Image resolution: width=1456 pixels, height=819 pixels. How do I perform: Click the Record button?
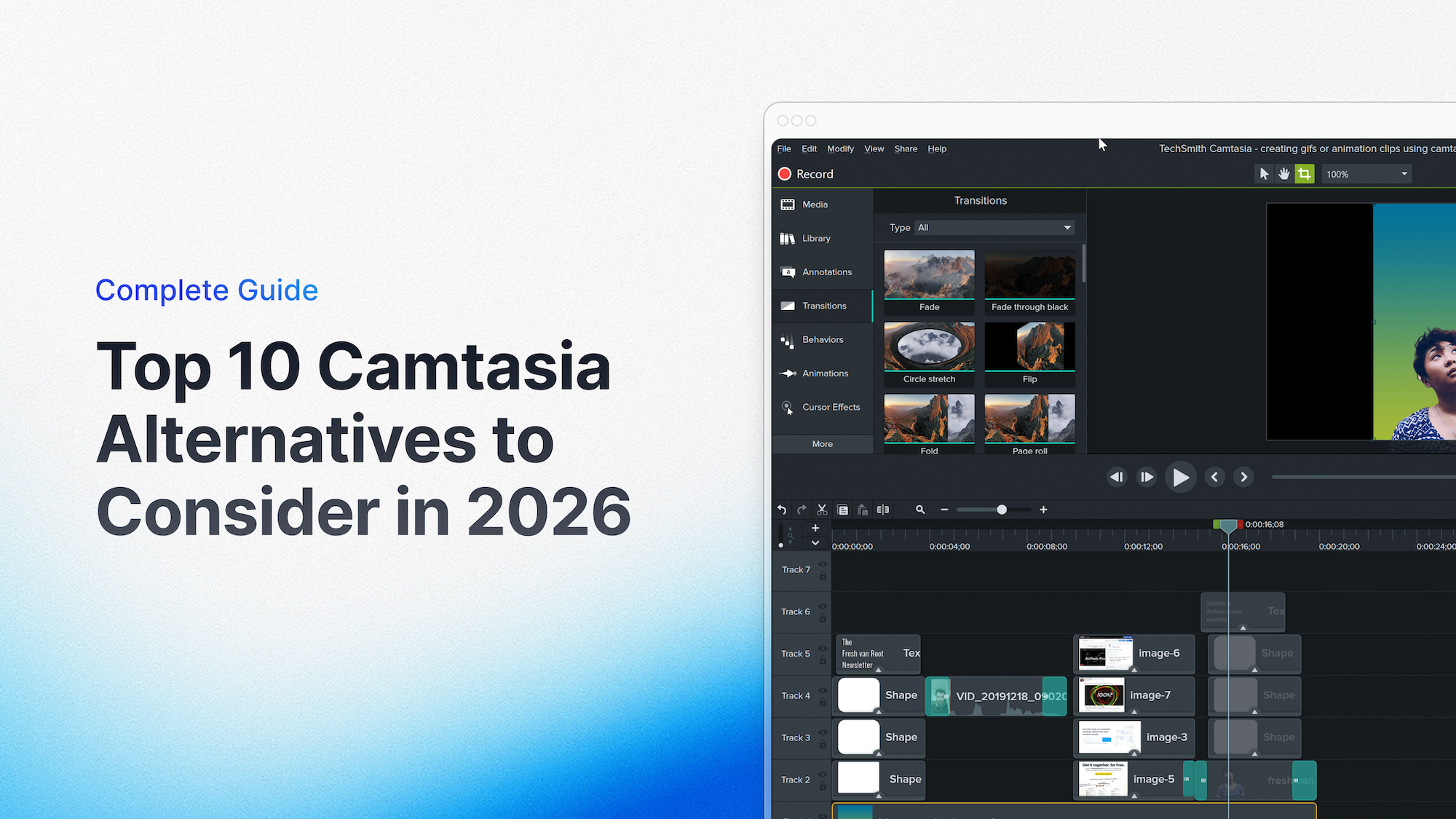tap(806, 174)
